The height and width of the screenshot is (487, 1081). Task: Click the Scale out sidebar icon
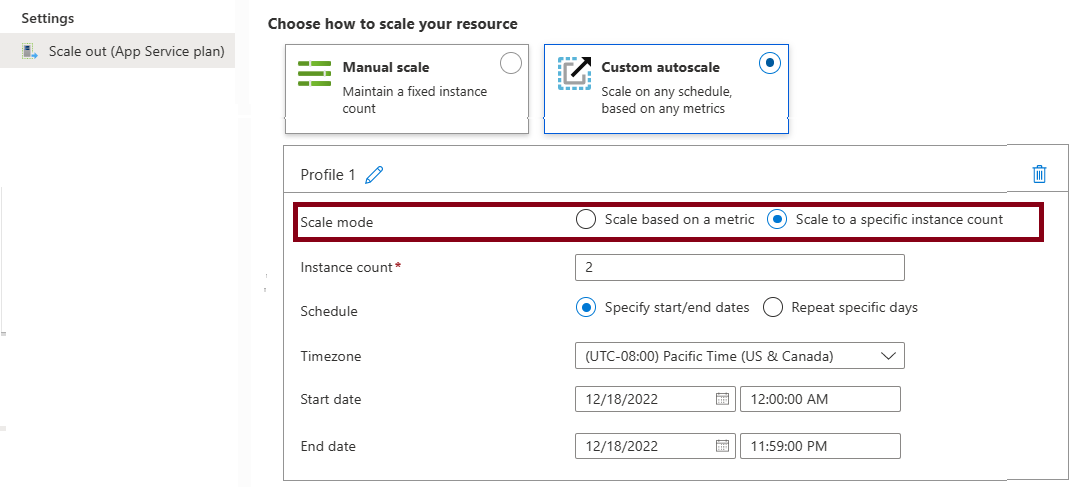point(30,51)
